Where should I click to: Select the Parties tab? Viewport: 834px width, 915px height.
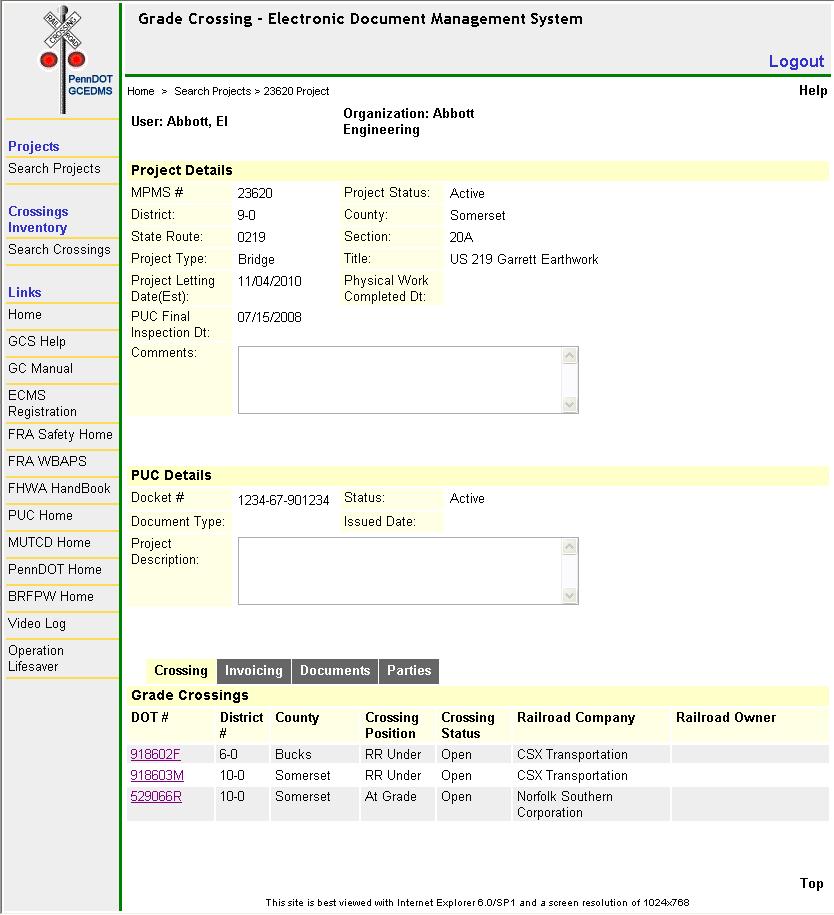click(x=409, y=671)
